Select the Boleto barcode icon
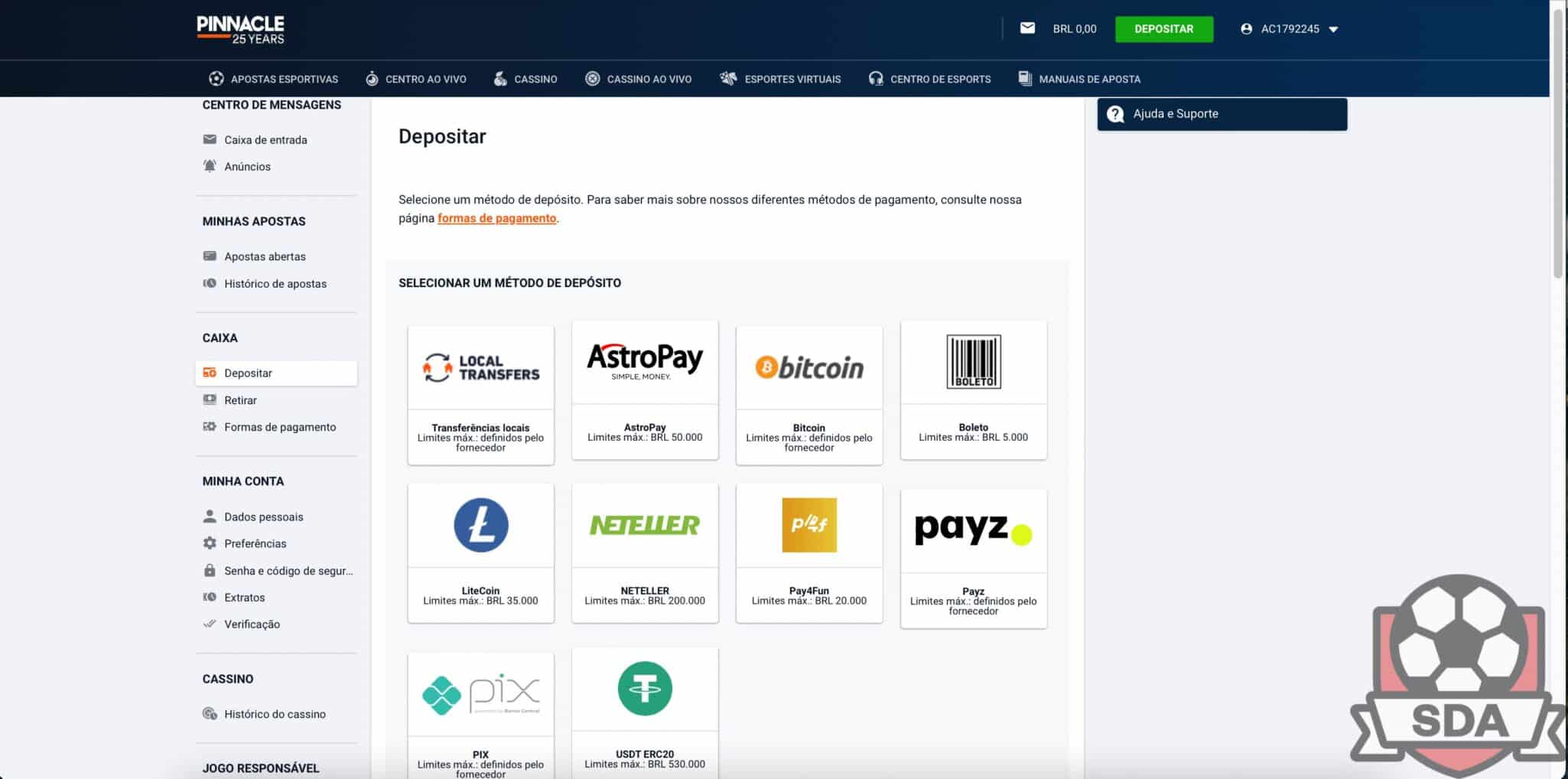The height and width of the screenshot is (779, 1568). tap(974, 362)
